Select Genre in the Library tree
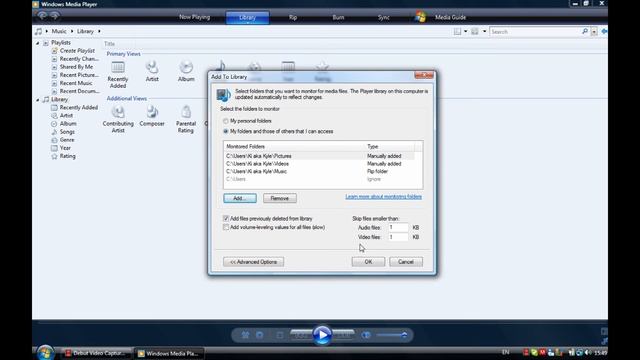This screenshot has width=640, height=360. point(67,140)
